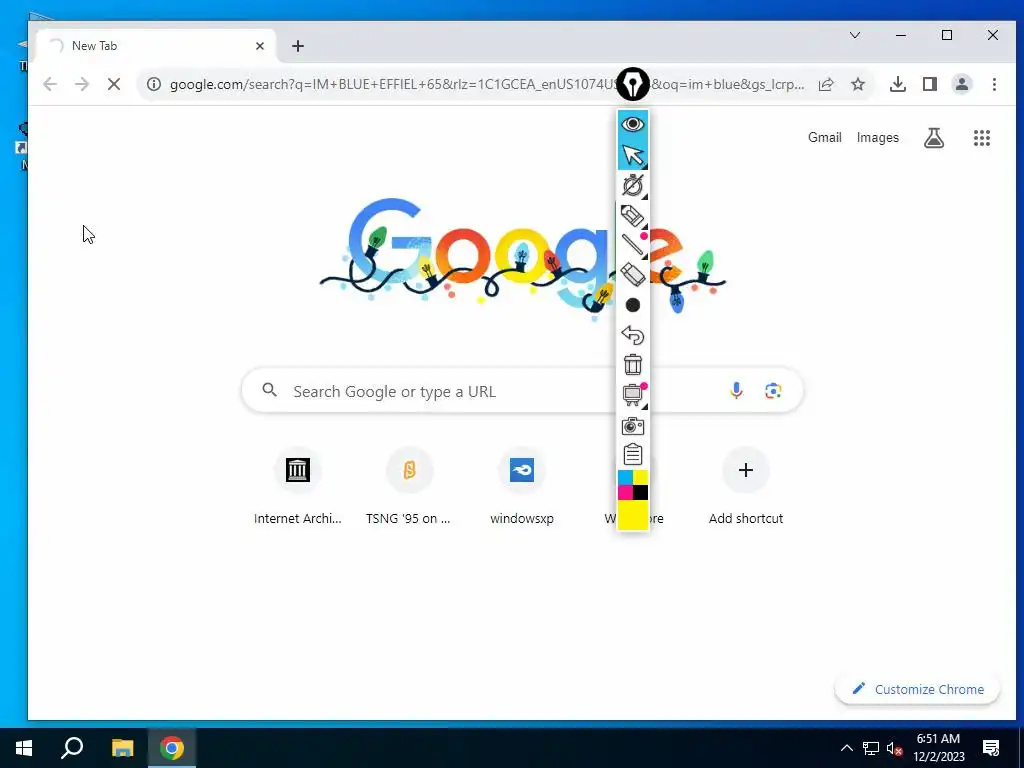The height and width of the screenshot is (768, 1024).
Task: Toggle ink visibility with the eye icon
Action: pos(632,124)
